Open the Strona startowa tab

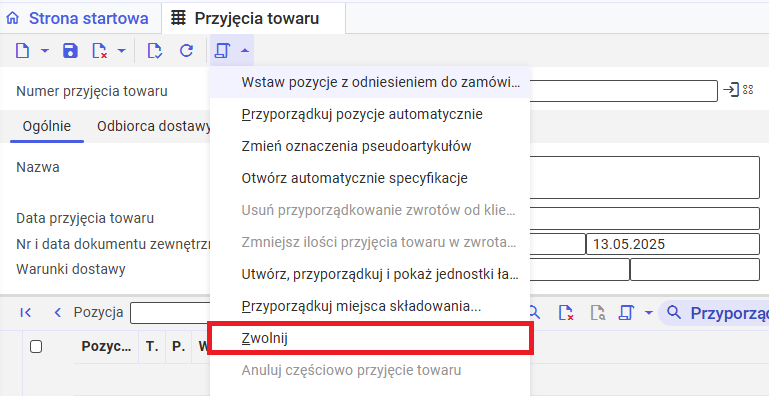coord(81,18)
